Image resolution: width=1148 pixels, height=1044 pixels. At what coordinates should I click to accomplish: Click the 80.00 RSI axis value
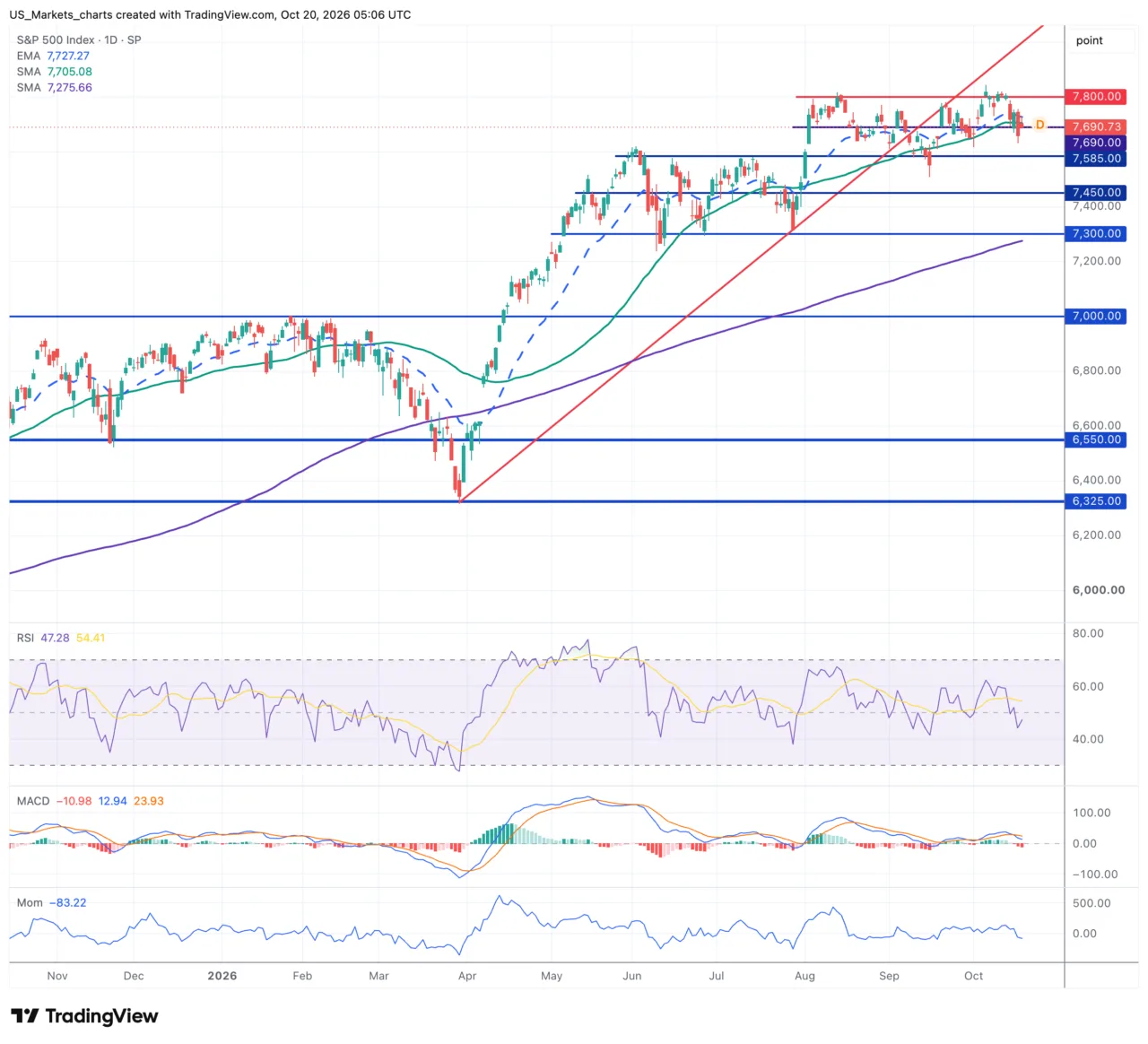(1088, 633)
